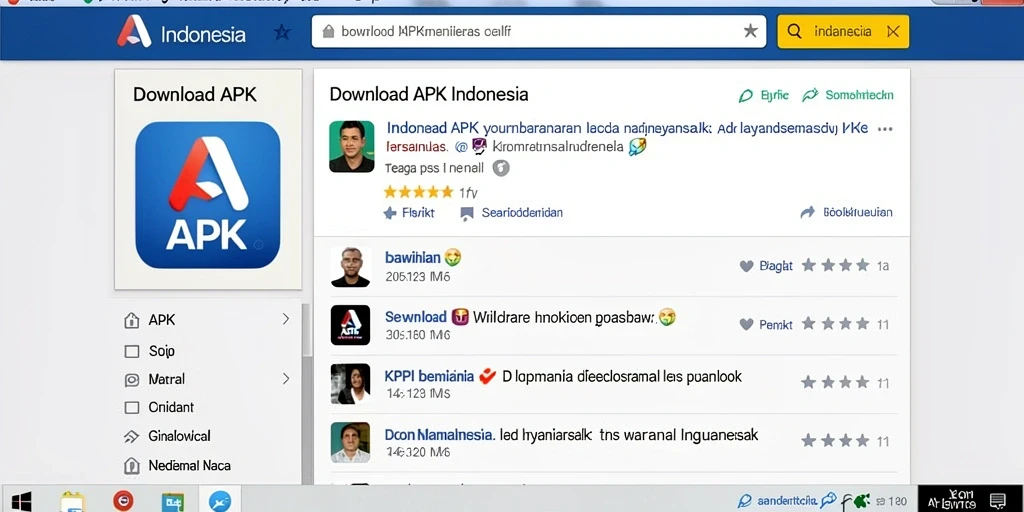
Task: Click the Gooklrueuian share button
Action: tap(846, 212)
